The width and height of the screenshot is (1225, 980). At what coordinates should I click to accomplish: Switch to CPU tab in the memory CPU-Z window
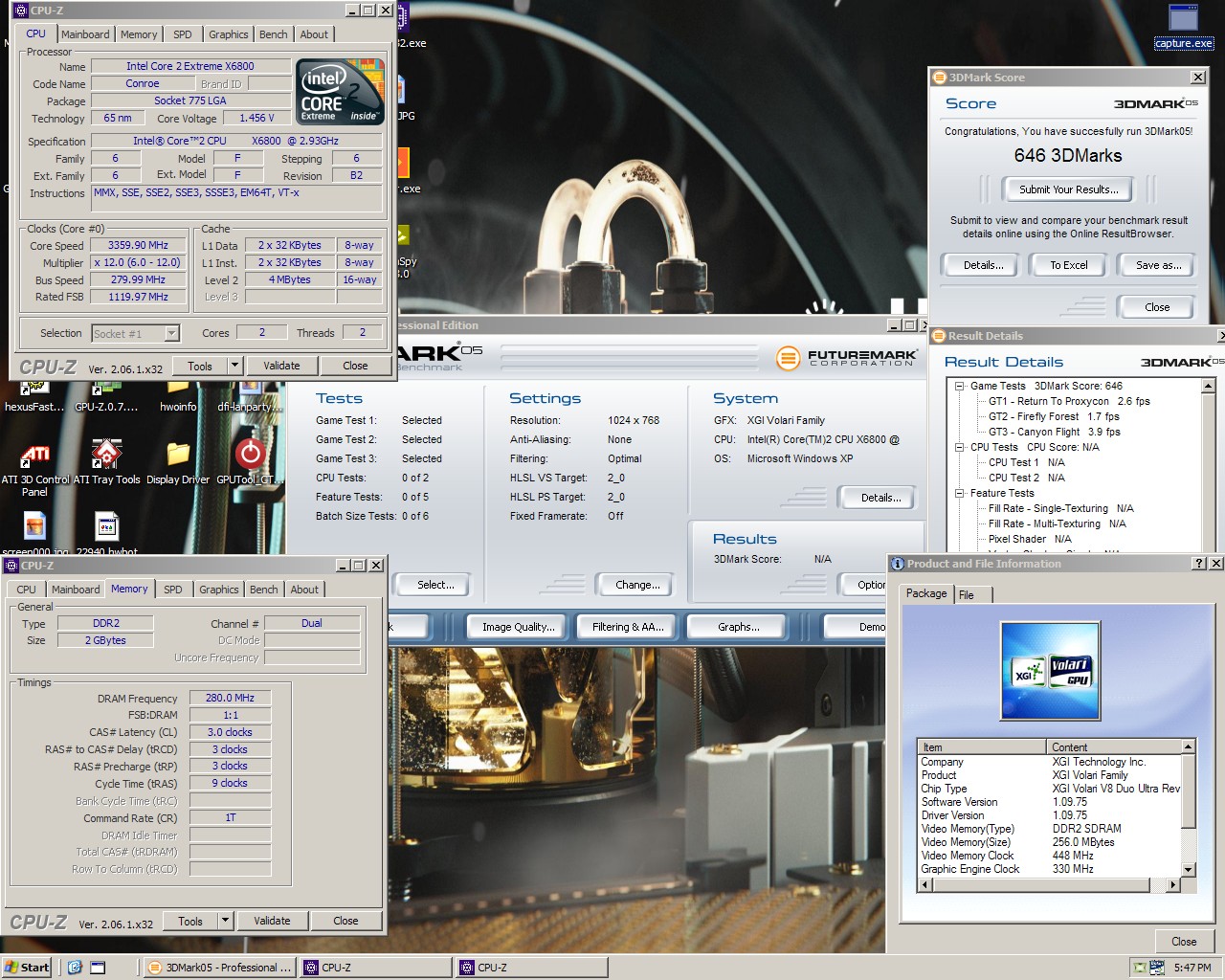(x=27, y=590)
